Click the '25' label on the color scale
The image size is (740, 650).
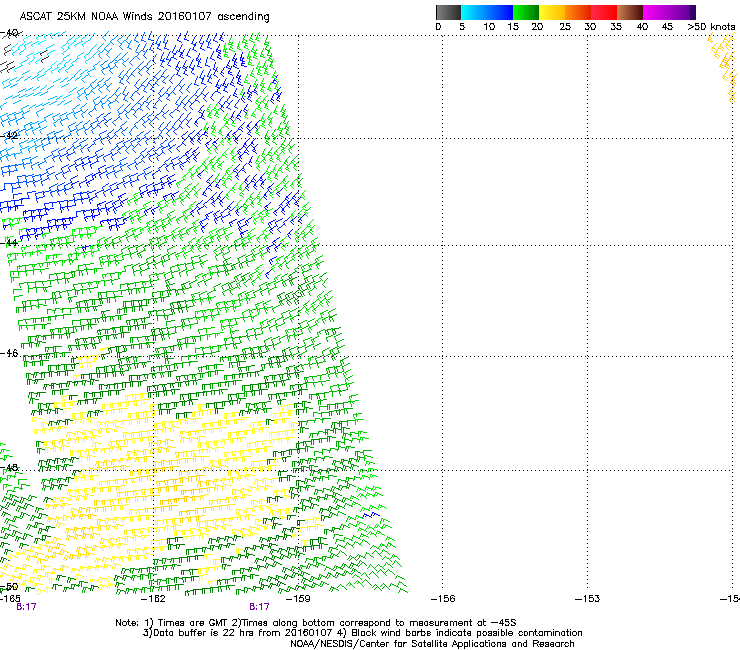[x=565, y=27]
